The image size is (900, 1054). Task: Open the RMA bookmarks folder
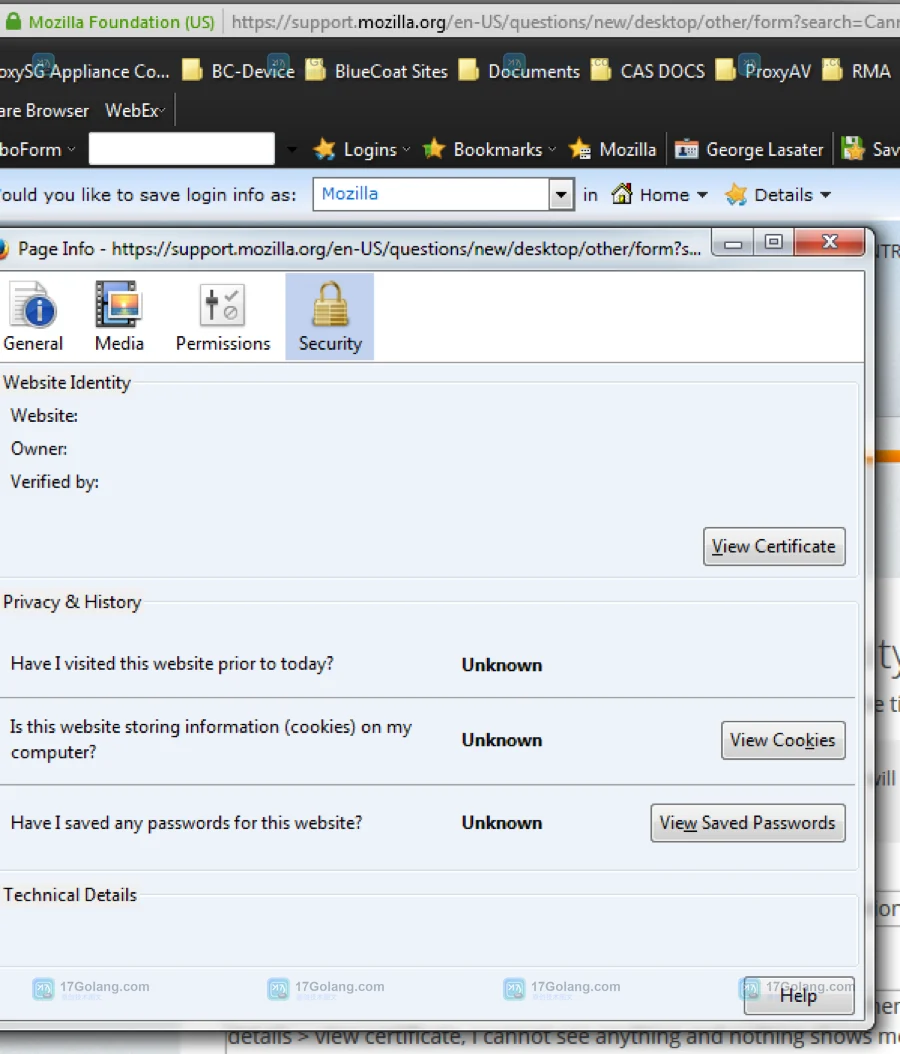coord(856,71)
